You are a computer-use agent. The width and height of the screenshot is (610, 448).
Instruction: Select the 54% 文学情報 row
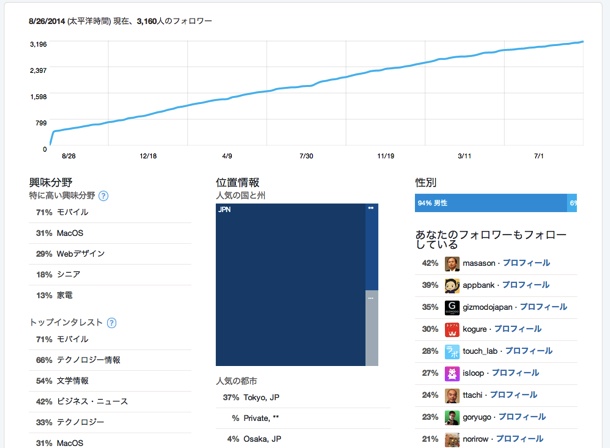coord(110,381)
